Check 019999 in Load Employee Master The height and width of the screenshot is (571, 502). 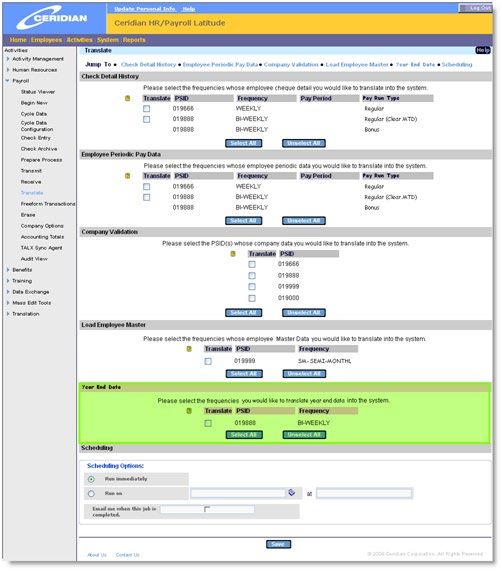208,361
